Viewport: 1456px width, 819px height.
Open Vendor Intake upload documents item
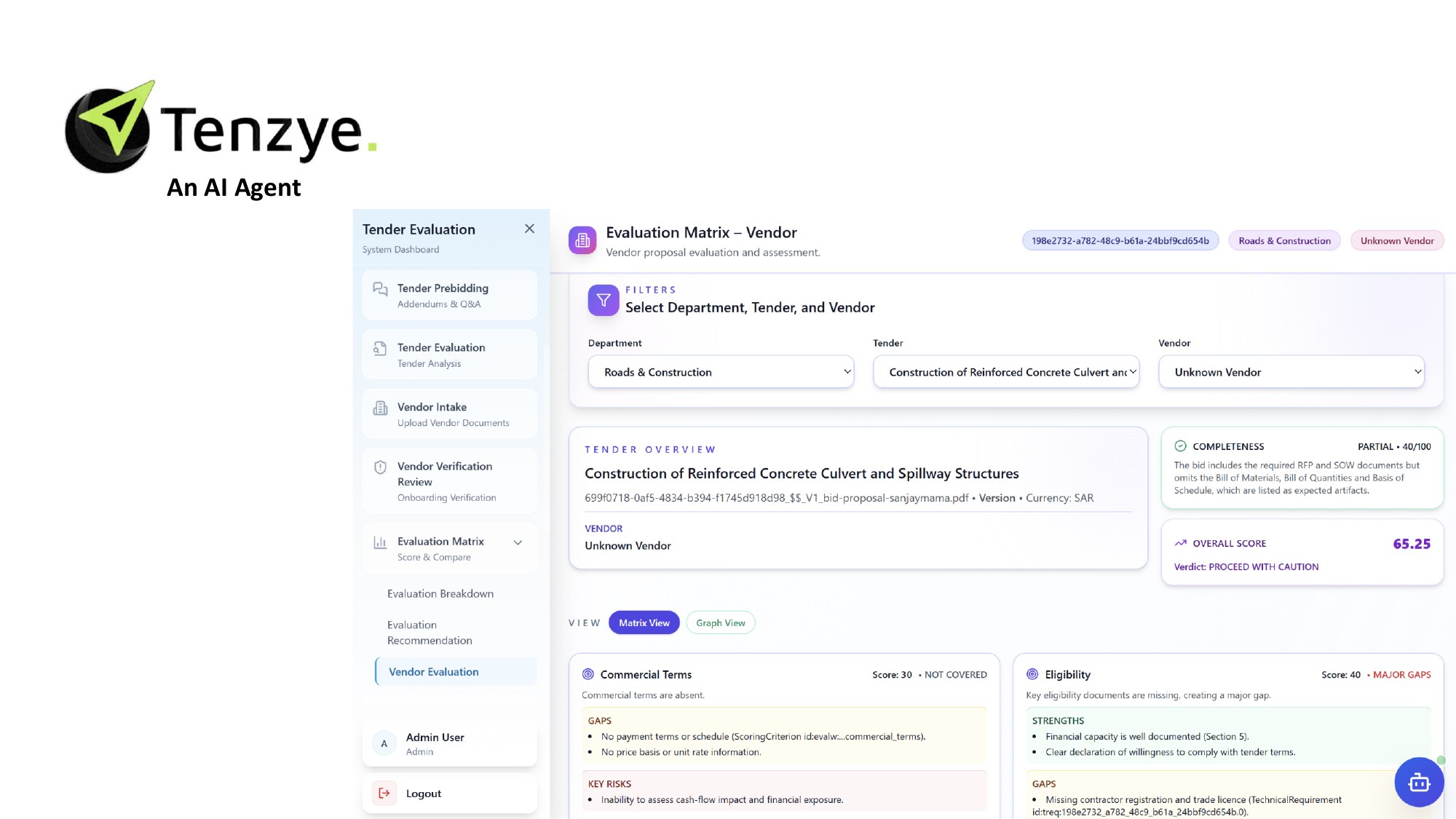450,414
